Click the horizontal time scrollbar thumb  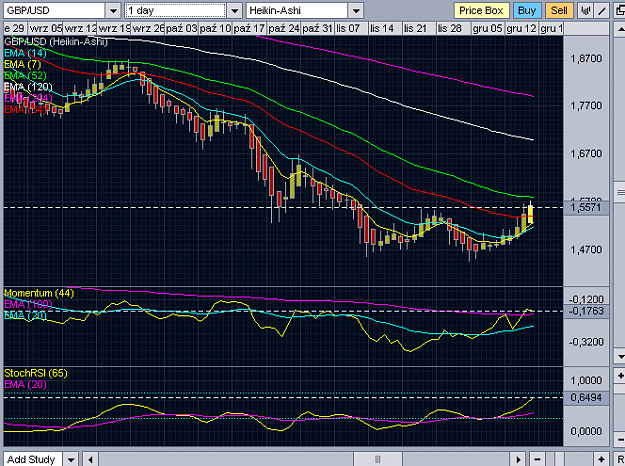[x=378, y=459]
